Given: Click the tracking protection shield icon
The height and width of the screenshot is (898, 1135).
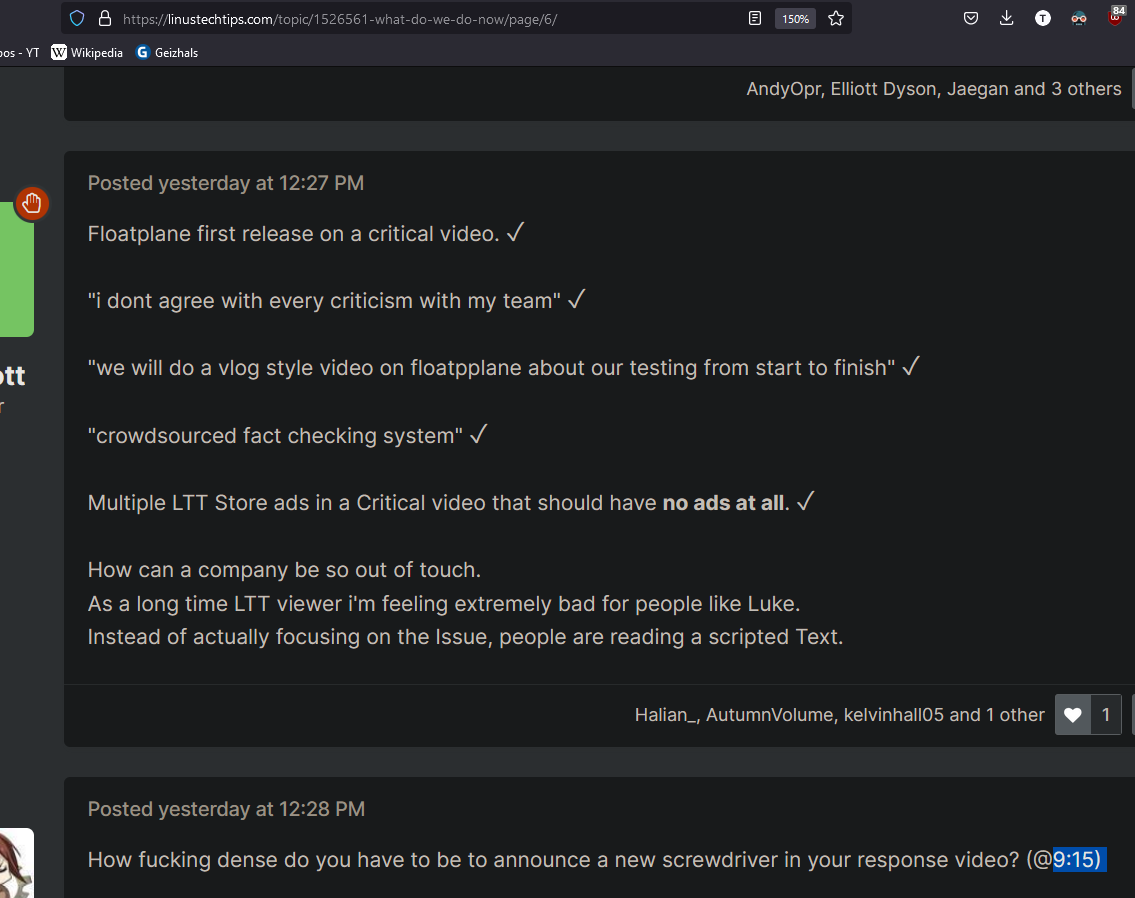Looking at the screenshot, I should [x=77, y=18].
